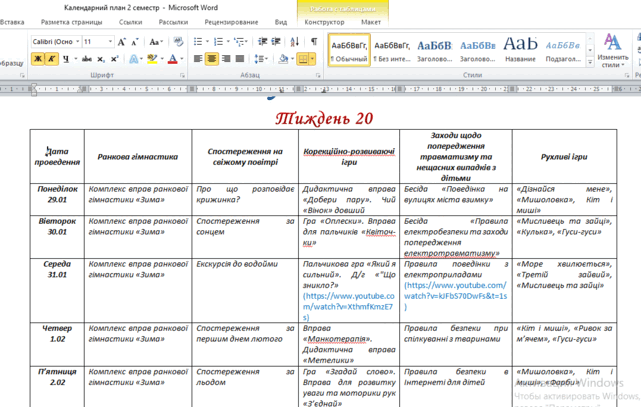Image resolution: width=641 pixels, height=407 pixels.
Task: Click the Clear Formatting eraser icon
Action: point(178,42)
